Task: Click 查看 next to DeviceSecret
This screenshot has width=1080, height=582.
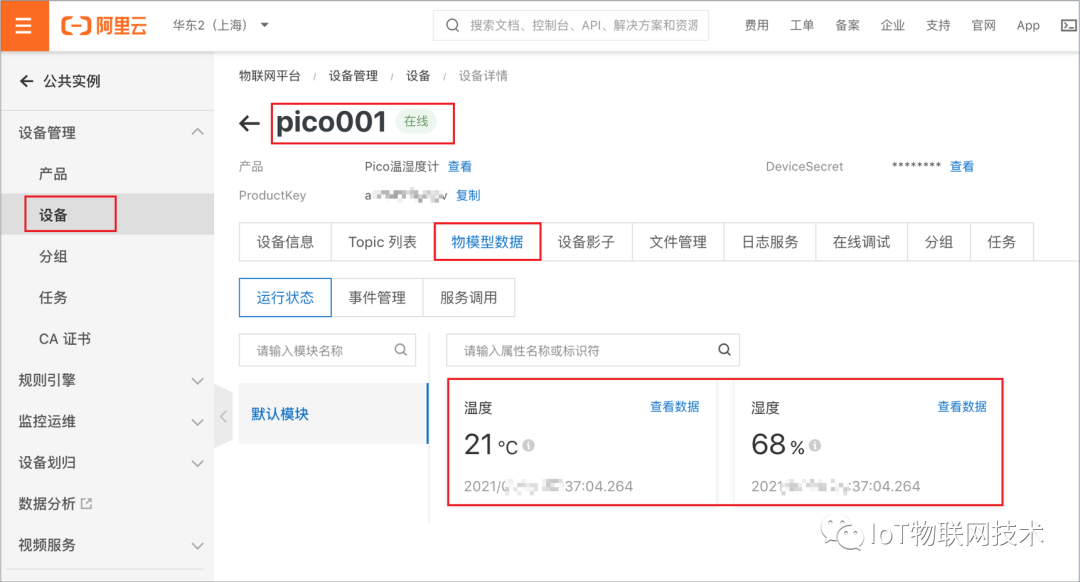Action: point(962,167)
